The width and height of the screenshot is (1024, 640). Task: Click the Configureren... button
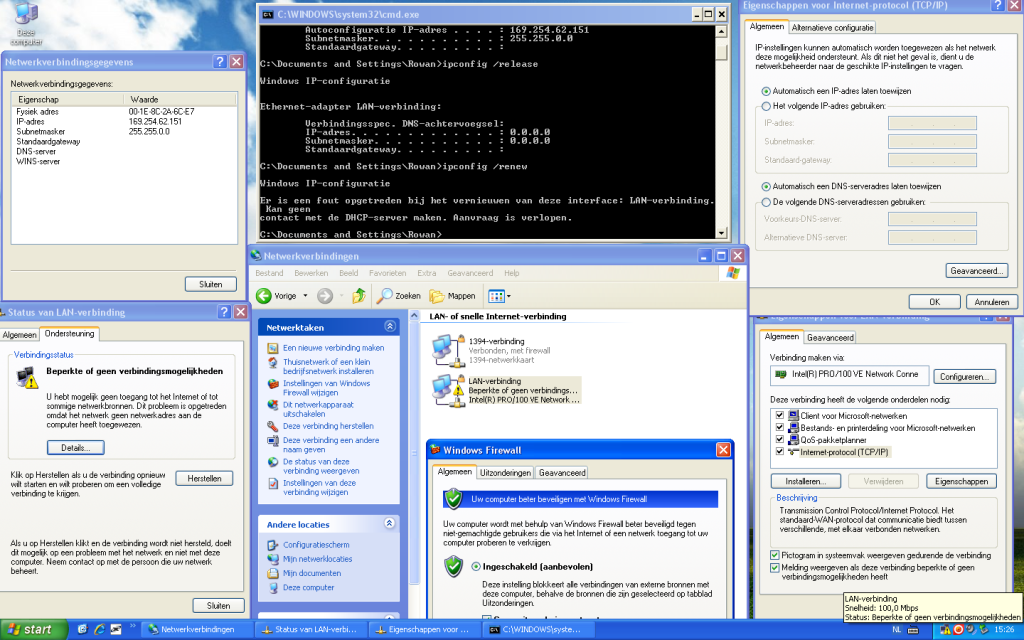[x=965, y=377]
